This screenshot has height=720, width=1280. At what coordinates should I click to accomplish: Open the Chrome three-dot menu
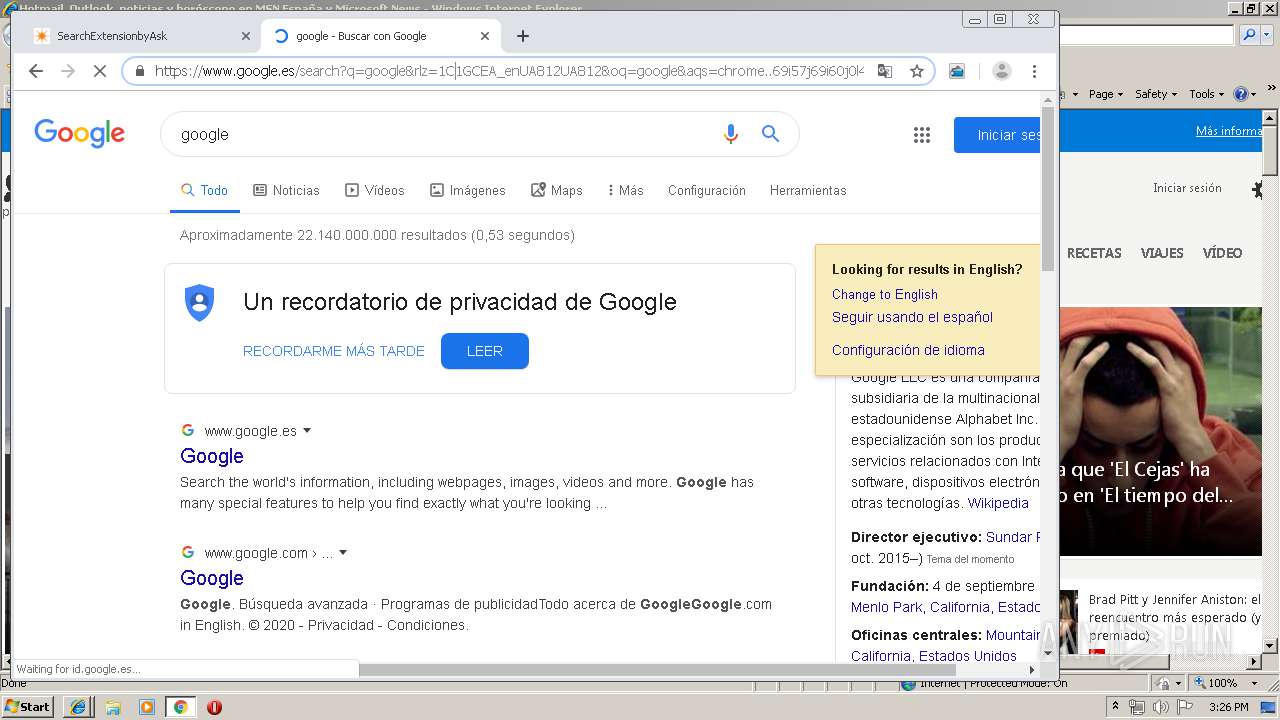[x=1034, y=71]
